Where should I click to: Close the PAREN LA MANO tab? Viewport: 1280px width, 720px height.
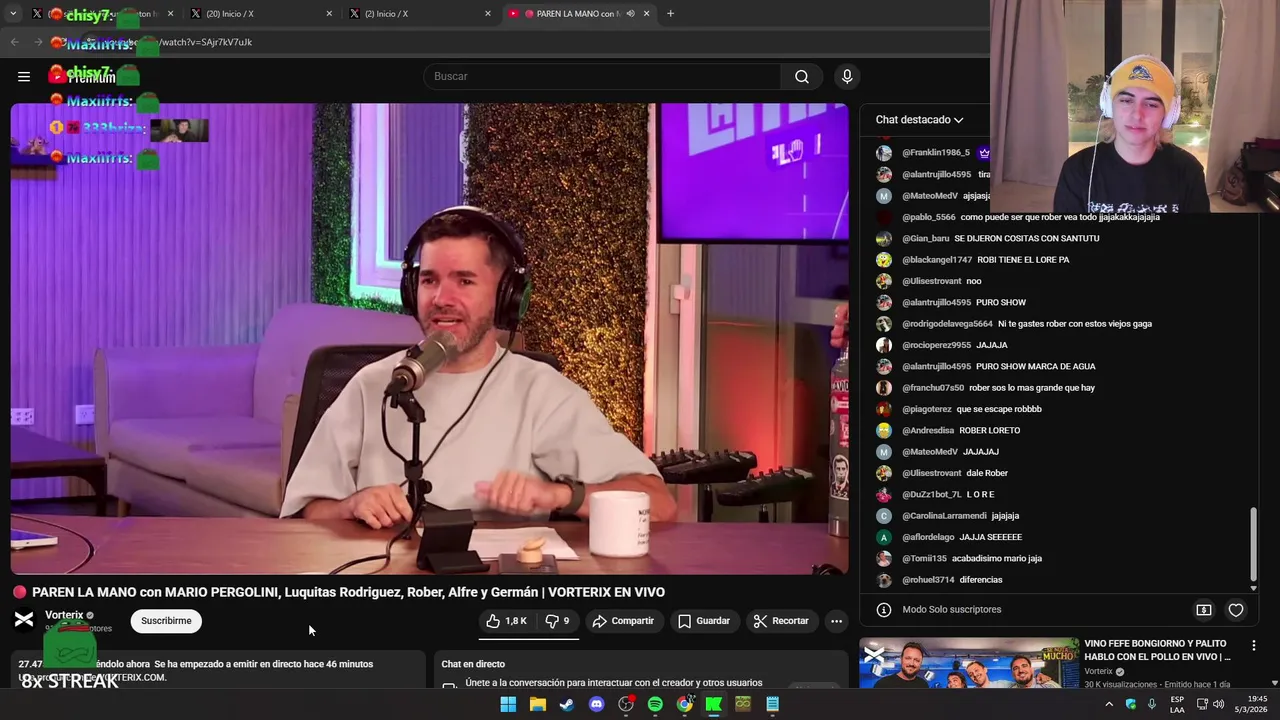pyautogui.click(x=646, y=14)
